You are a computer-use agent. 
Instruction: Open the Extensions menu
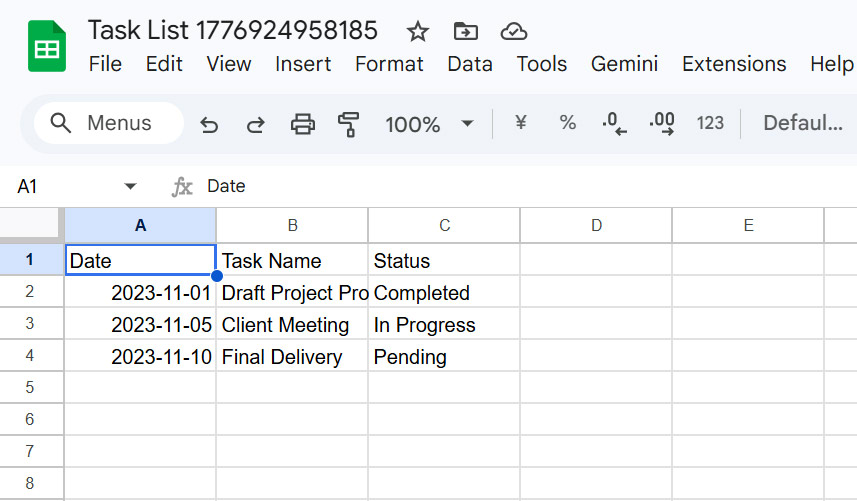[x=733, y=64]
